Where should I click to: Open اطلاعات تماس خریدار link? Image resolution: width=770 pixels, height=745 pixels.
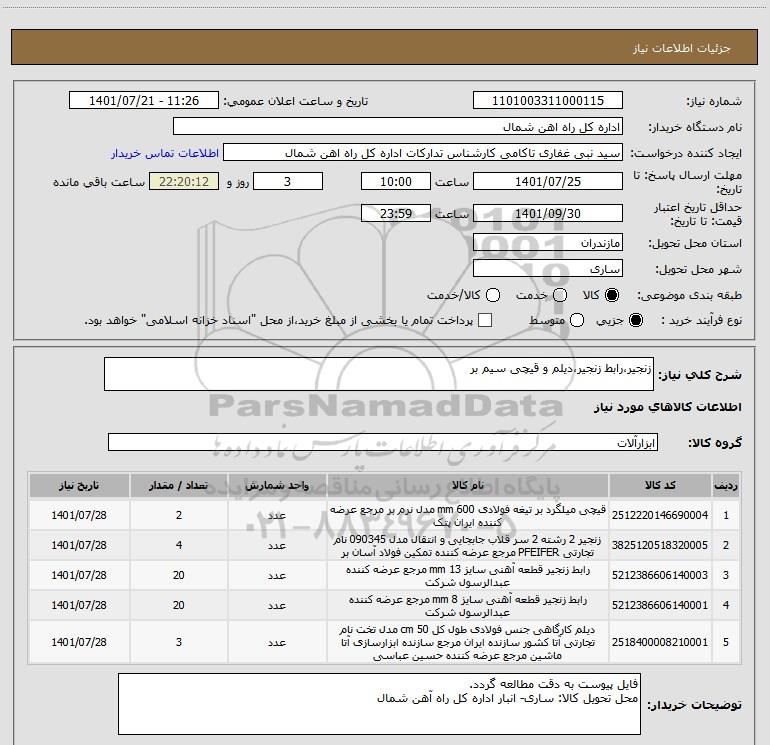click(x=165, y=153)
